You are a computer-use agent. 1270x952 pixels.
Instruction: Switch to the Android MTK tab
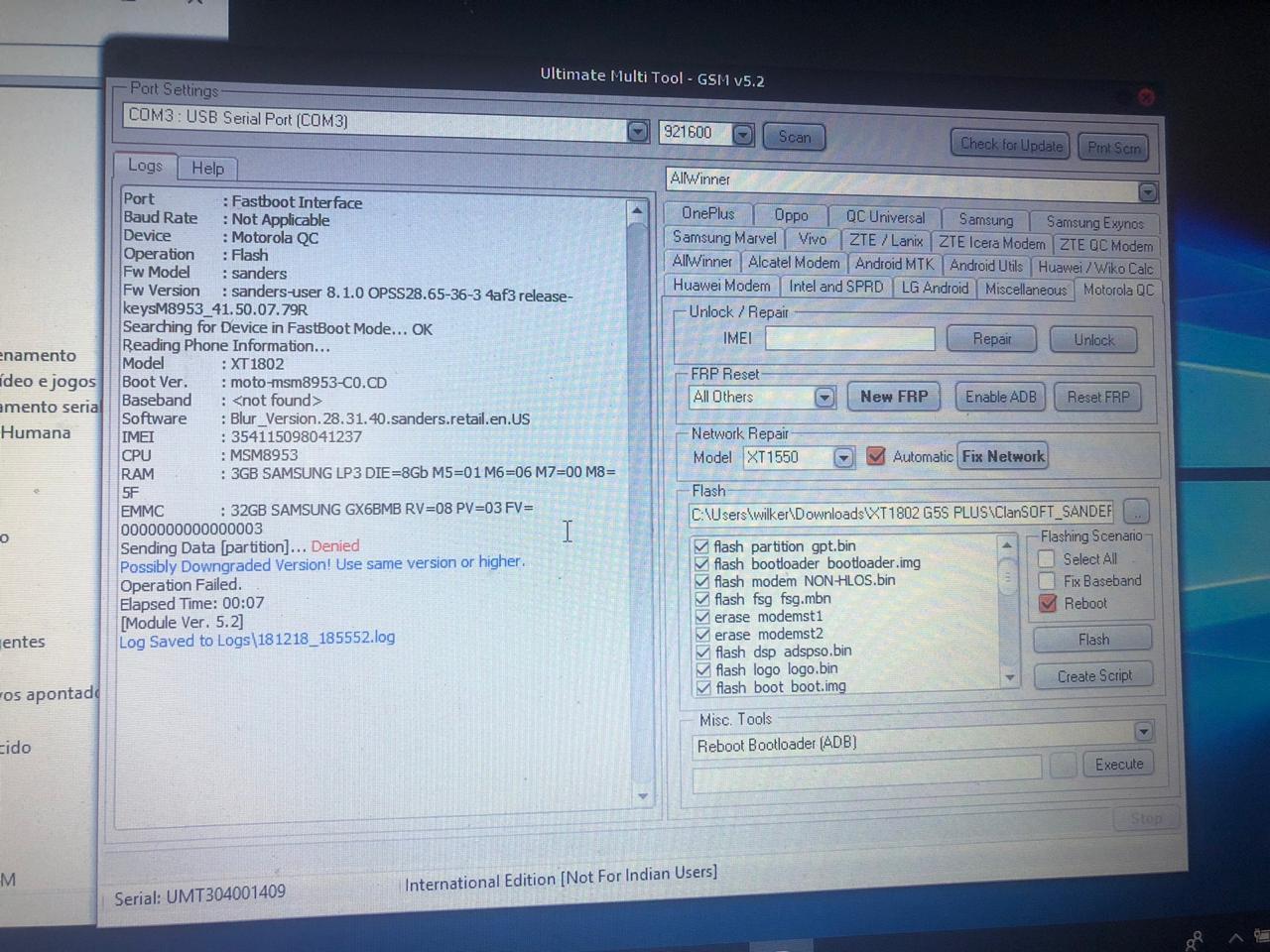(x=894, y=264)
